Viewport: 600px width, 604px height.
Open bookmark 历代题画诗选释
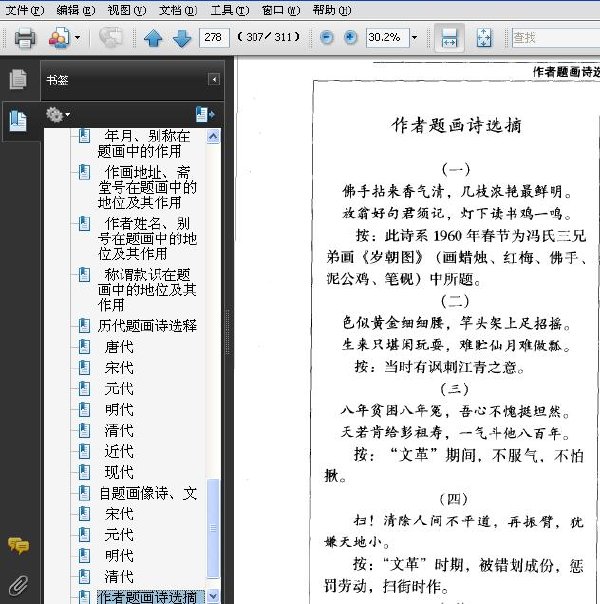pyautogui.click(x=147, y=326)
